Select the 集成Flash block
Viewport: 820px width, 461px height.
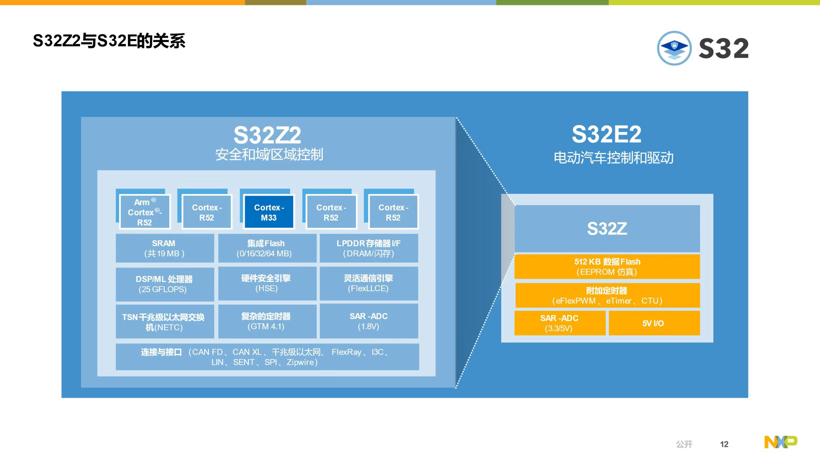tap(266, 248)
